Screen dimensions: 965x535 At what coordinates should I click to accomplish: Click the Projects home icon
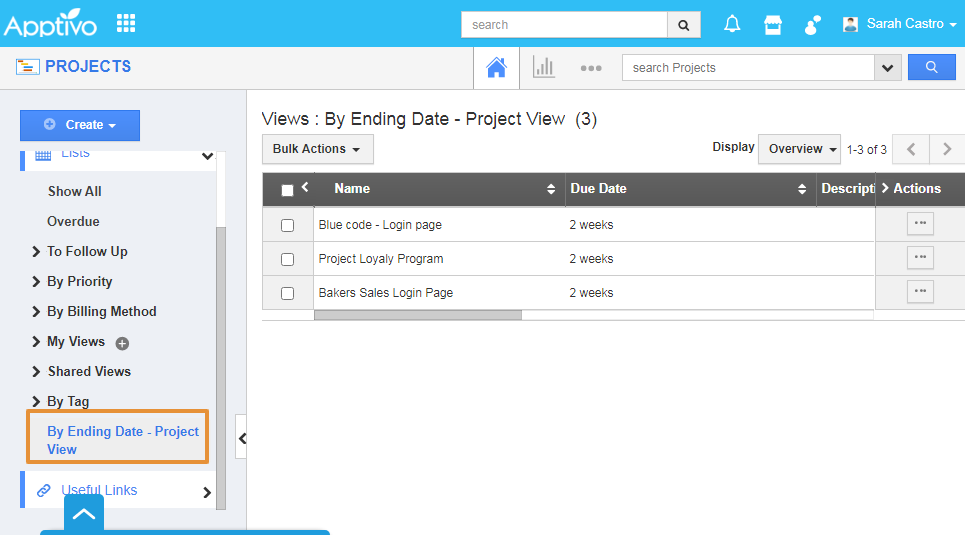pyautogui.click(x=496, y=67)
